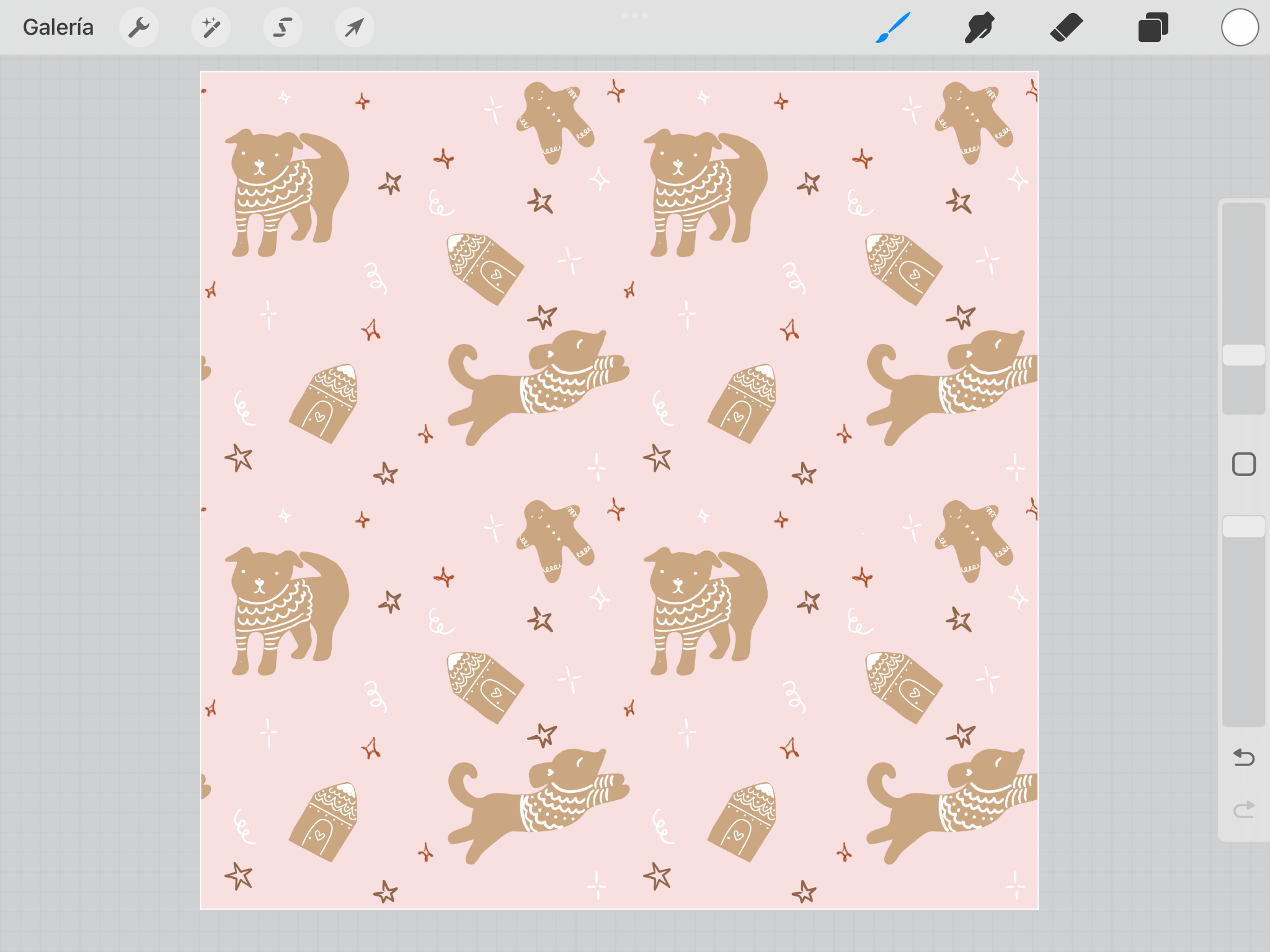Activate the Selection S-shaped tool
Image resolution: width=1270 pixels, height=952 pixels.
(283, 27)
